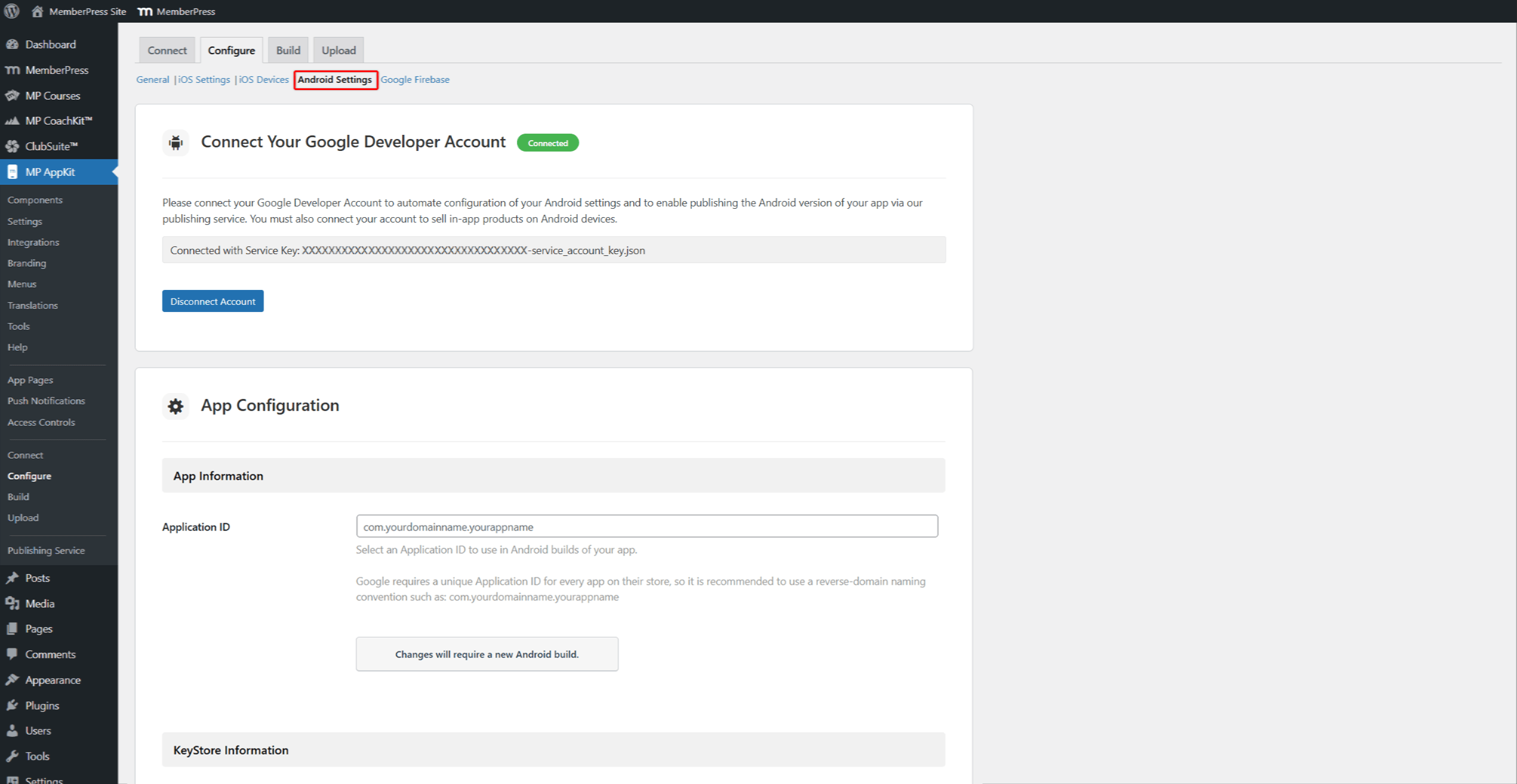Switch to the Upload tab
This screenshot has height=784, width=1517.
pyautogui.click(x=338, y=50)
